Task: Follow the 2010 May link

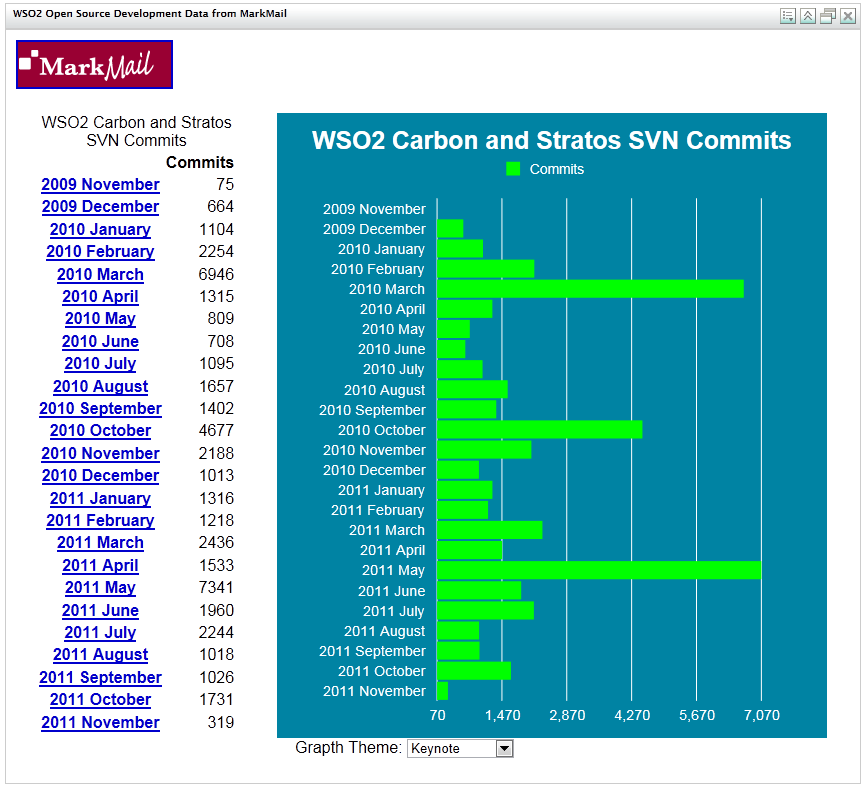Action: (x=100, y=318)
